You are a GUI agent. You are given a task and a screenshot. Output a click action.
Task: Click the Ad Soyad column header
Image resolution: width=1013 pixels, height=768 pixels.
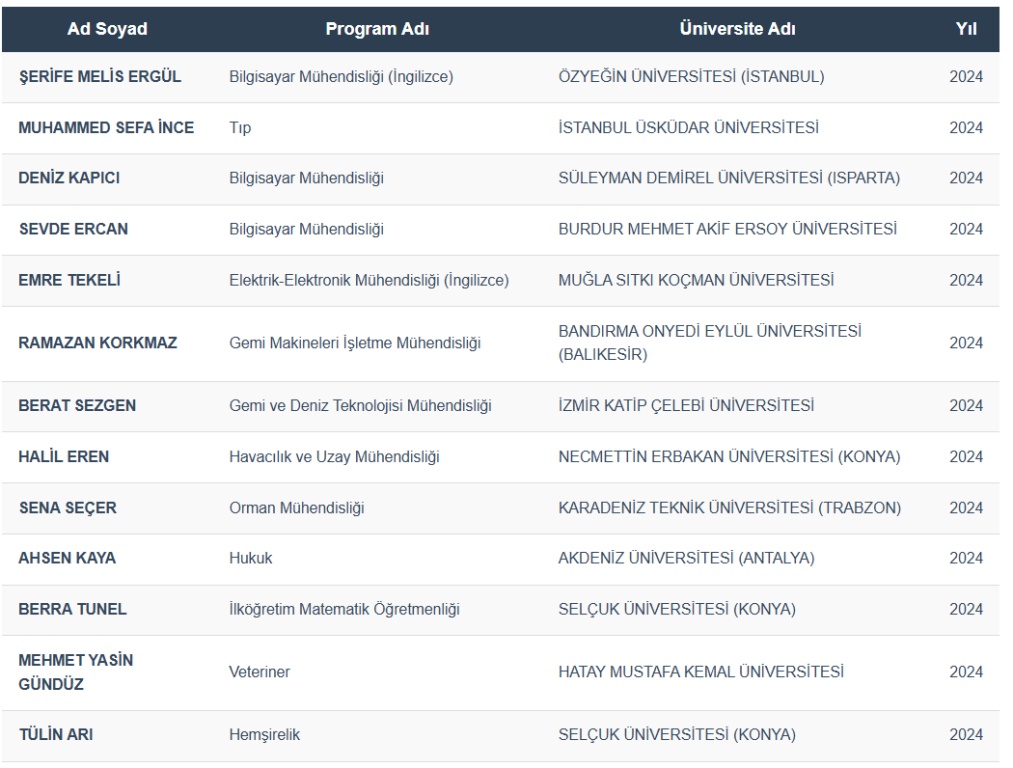[x=107, y=29]
